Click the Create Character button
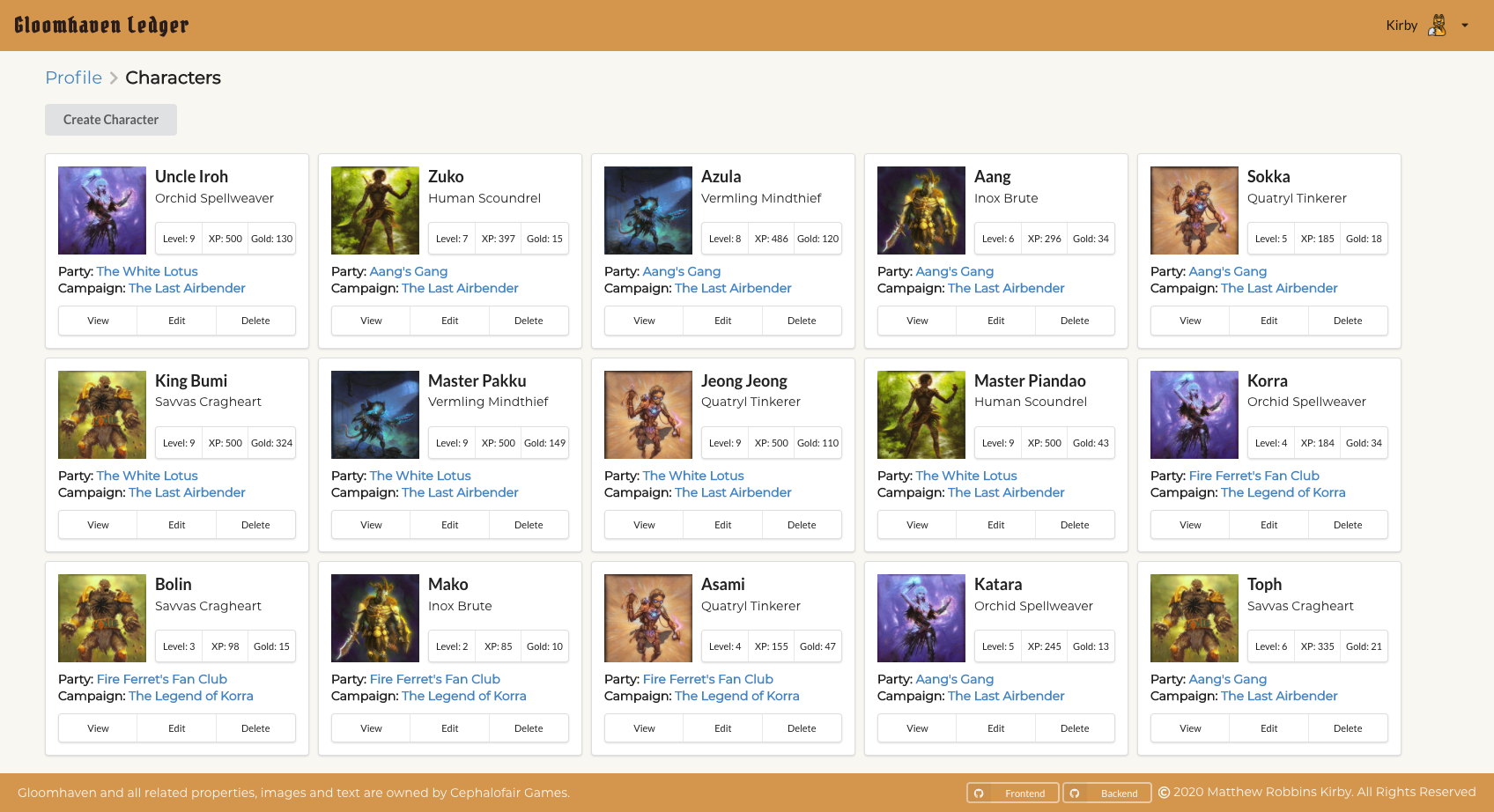Screen dimensions: 1494x812 (x=111, y=120)
